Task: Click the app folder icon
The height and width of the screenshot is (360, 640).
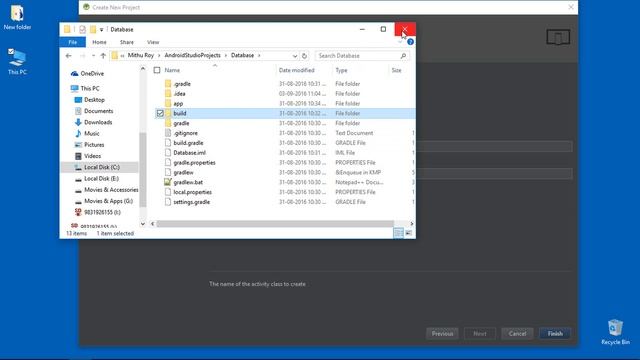Action: (x=168, y=103)
